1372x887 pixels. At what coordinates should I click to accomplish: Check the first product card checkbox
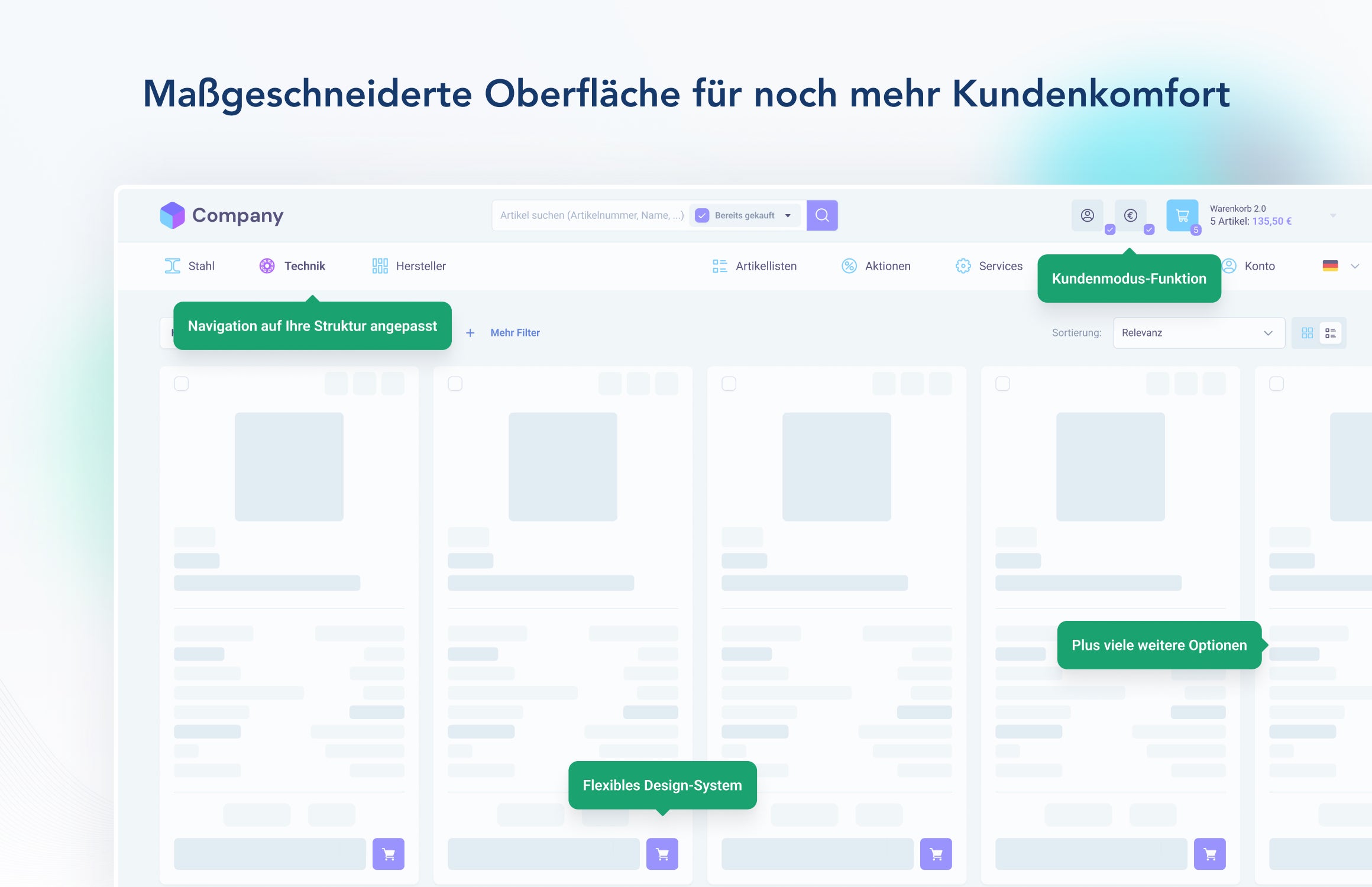182,384
